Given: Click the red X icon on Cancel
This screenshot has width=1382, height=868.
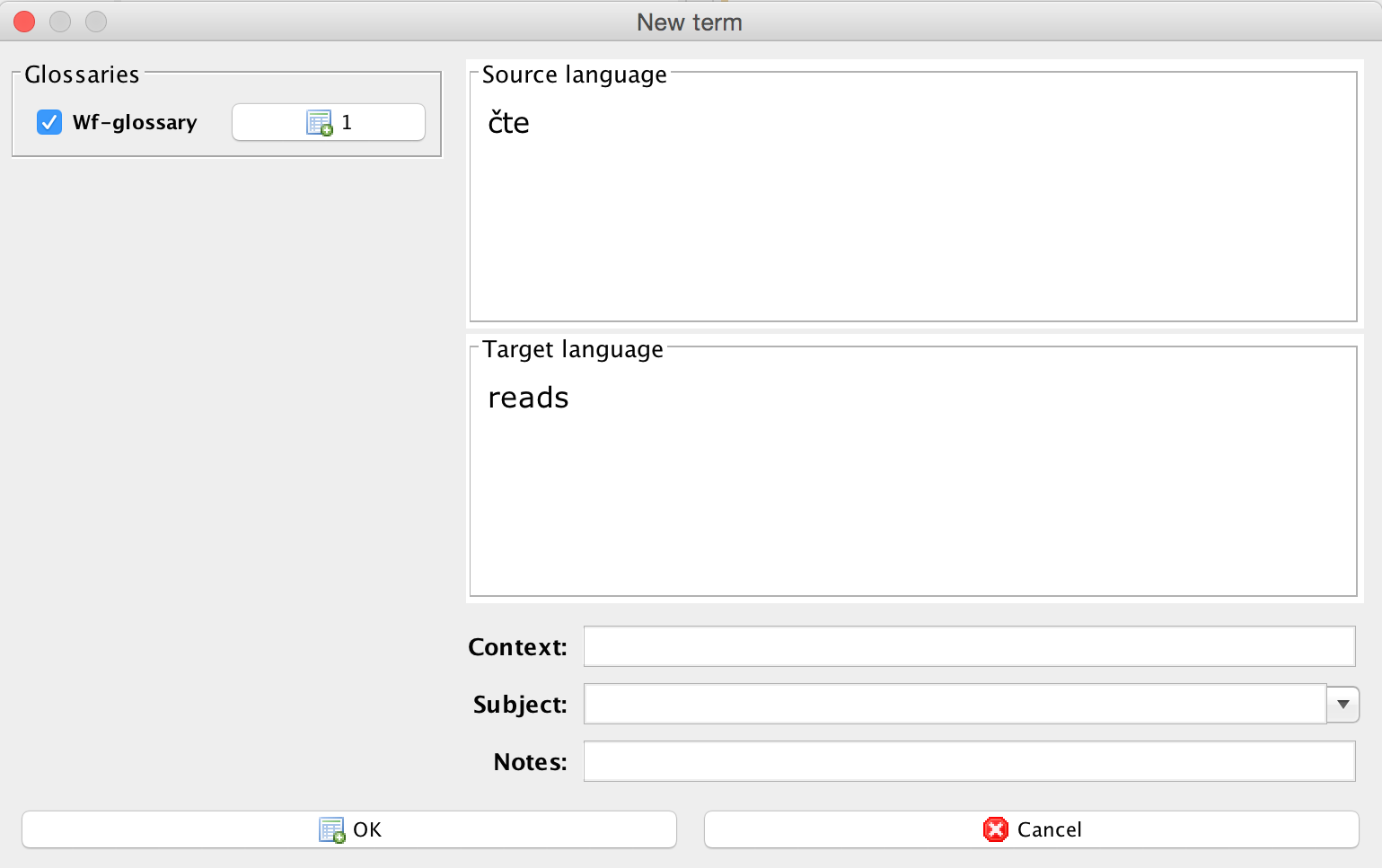Looking at the screenshot, I should [995, 830].
